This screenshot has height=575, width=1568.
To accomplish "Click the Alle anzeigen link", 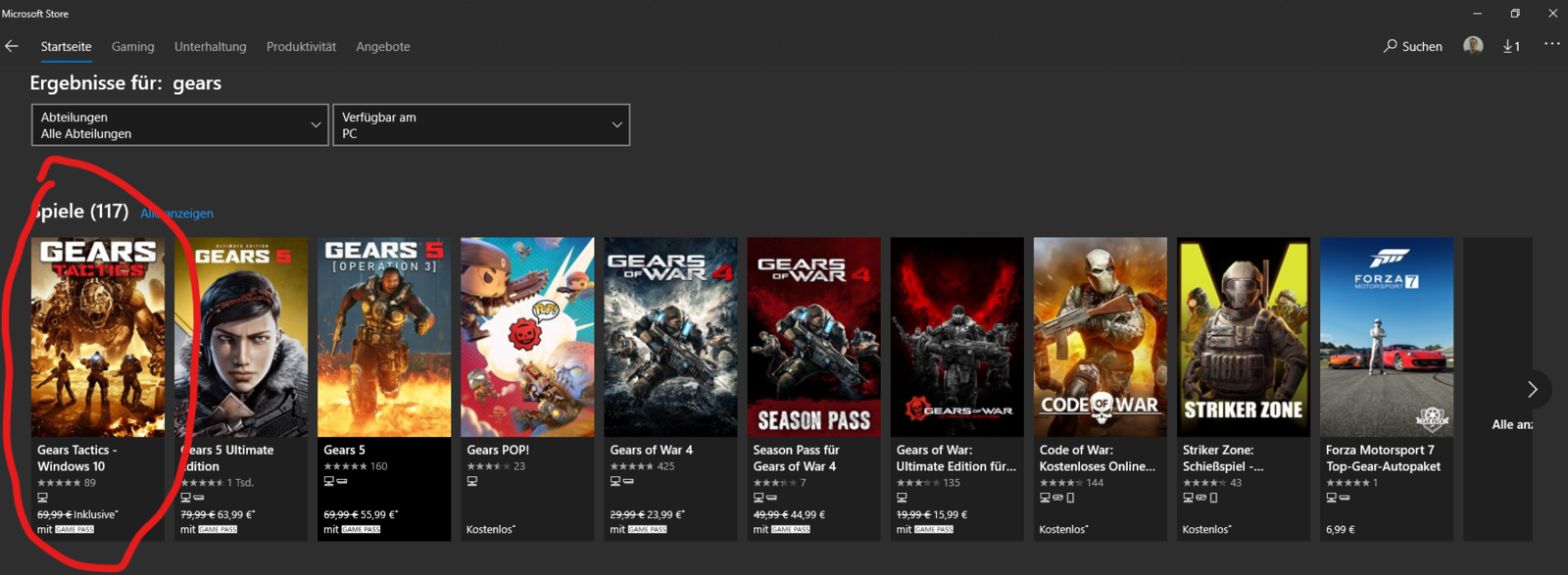I will [176, 214].
